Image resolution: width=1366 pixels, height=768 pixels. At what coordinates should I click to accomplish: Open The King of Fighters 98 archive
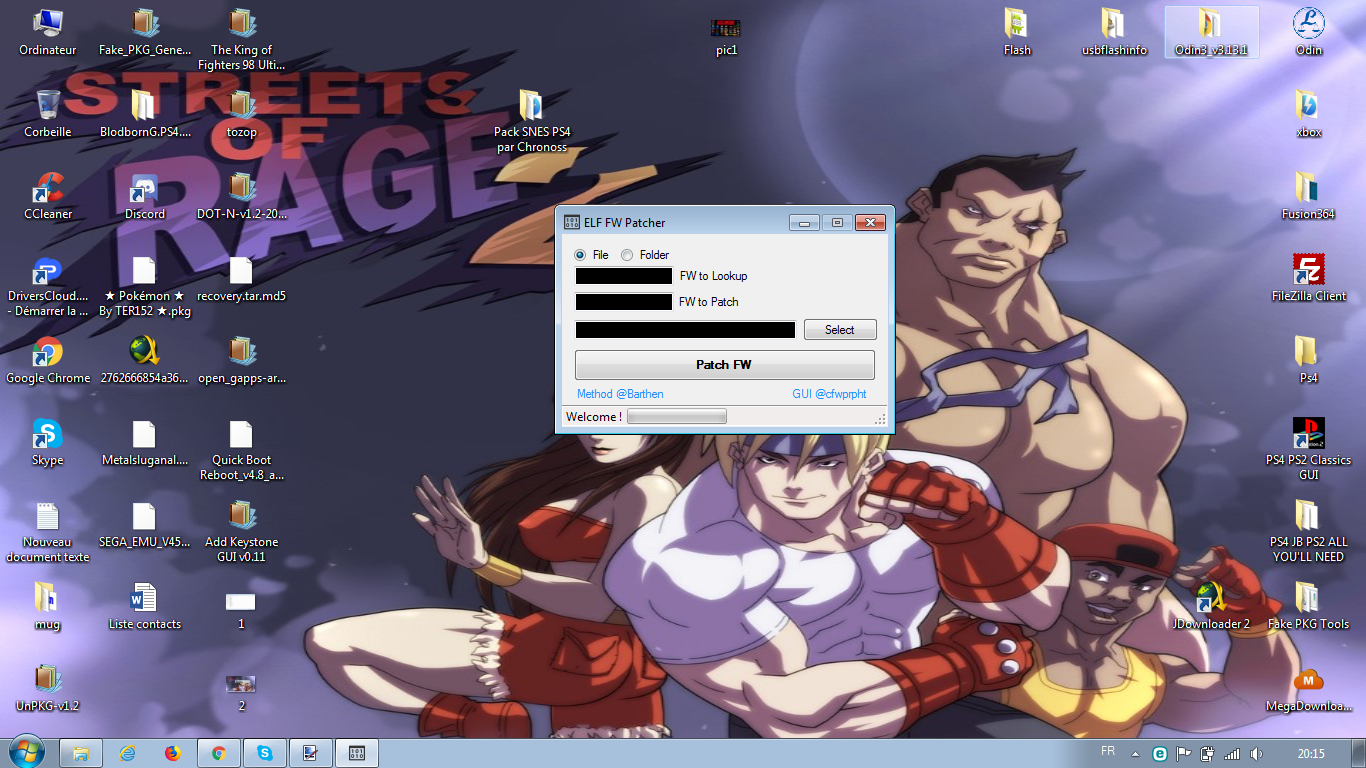pos(241,41)
